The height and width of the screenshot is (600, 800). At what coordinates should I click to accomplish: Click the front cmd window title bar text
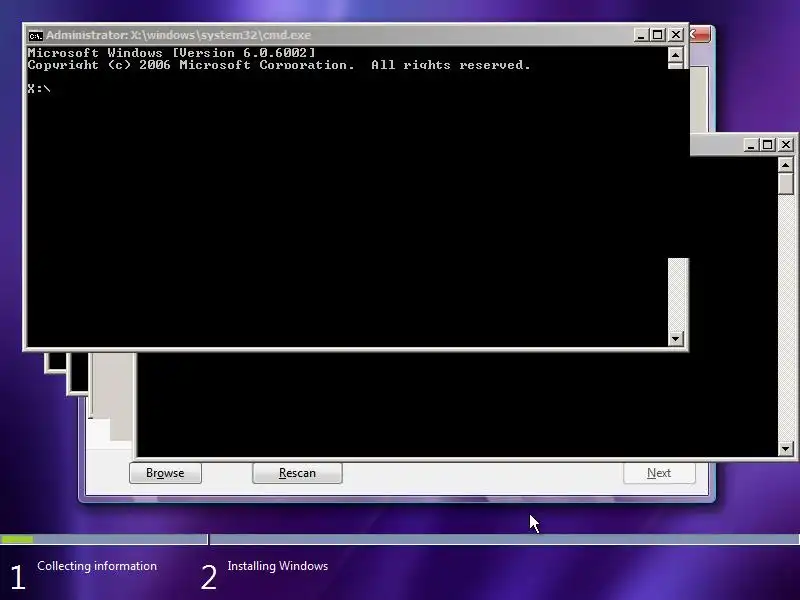[178, 35]
